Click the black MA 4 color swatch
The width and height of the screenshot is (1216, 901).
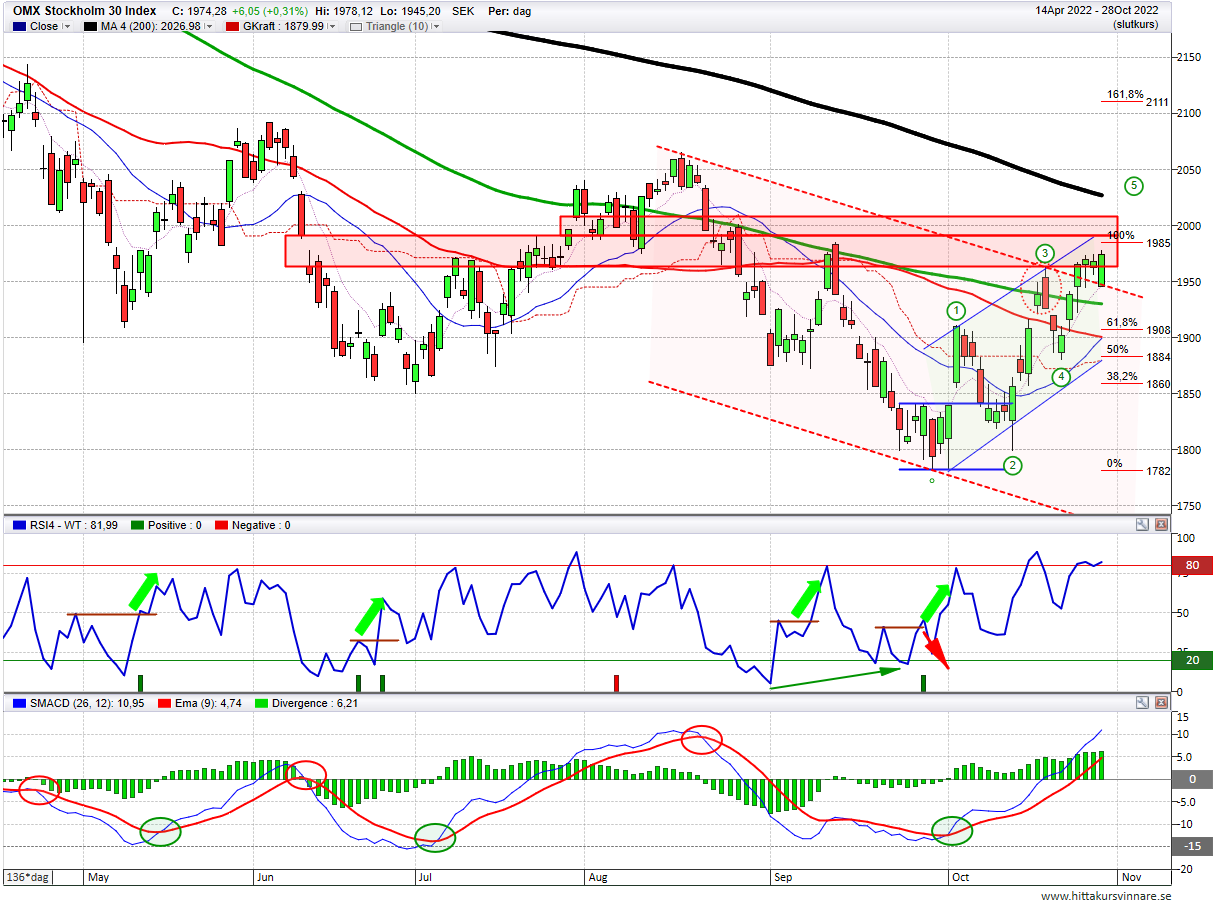pyautogui.click(x=92, y=27)
